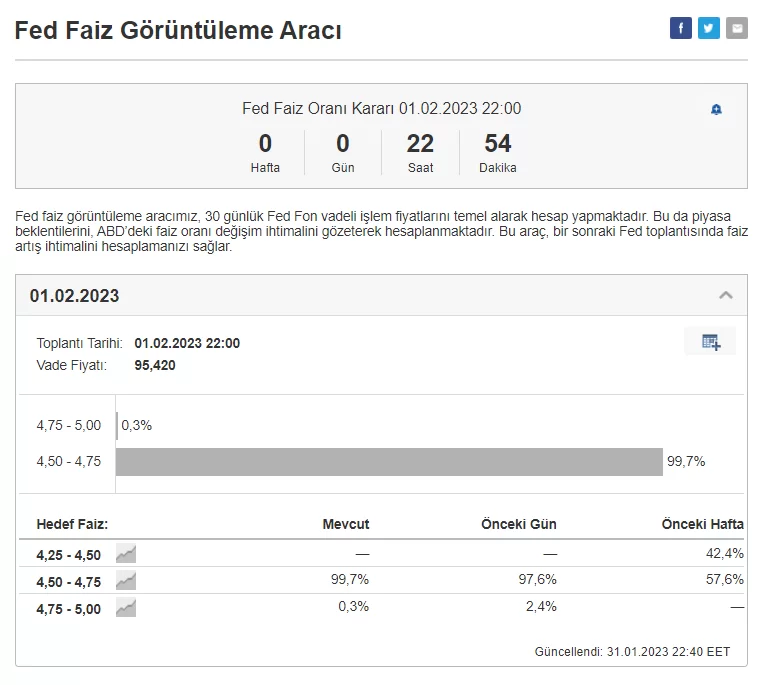Share the page on Facebook
This screenshot has height=685, width=765.
(x=680, y=28)
